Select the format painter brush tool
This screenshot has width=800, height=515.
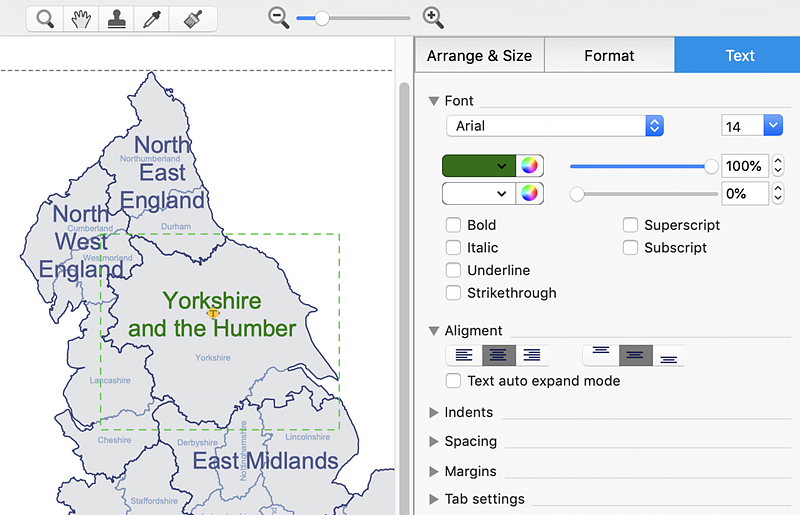point(193,18)
